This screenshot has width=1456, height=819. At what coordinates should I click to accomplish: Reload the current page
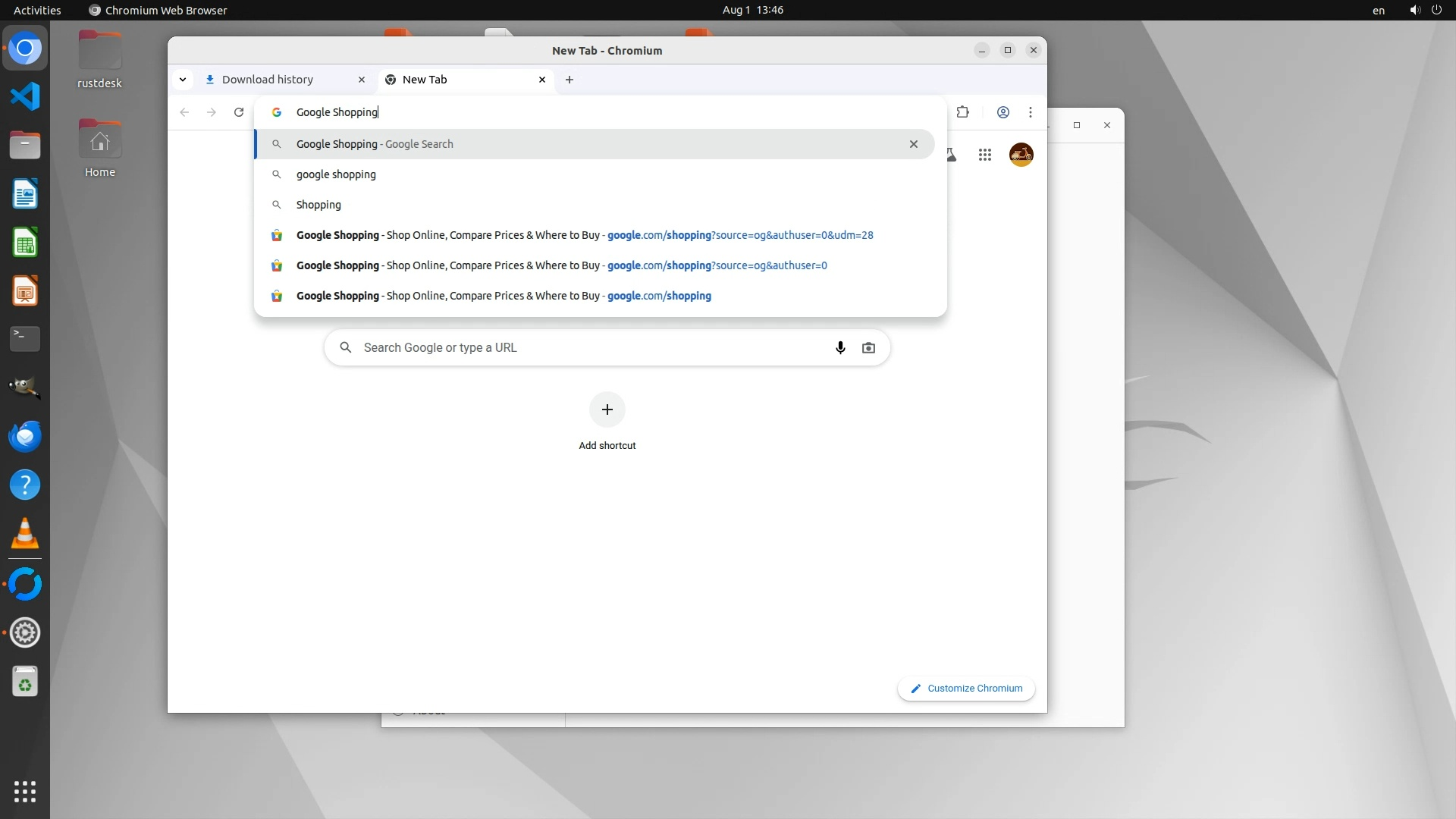[239, 112]
